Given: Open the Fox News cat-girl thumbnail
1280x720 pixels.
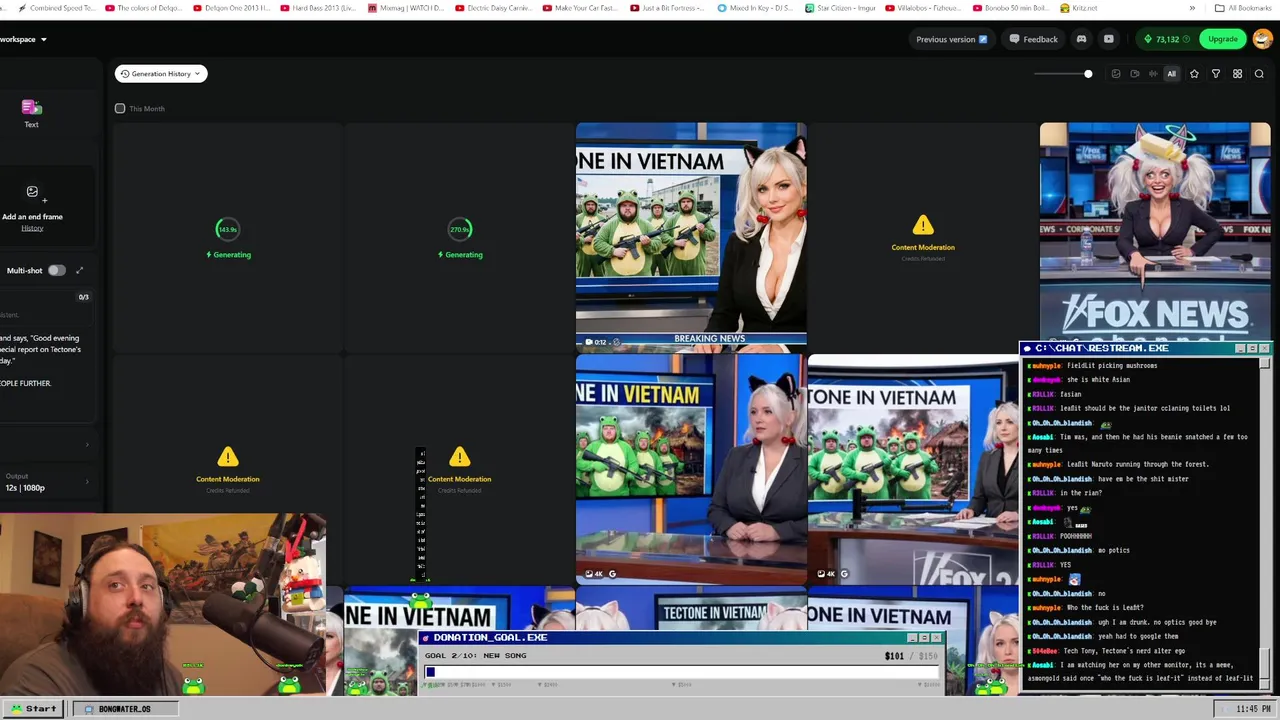Looking at the screenshot, I should point(1155,232).
